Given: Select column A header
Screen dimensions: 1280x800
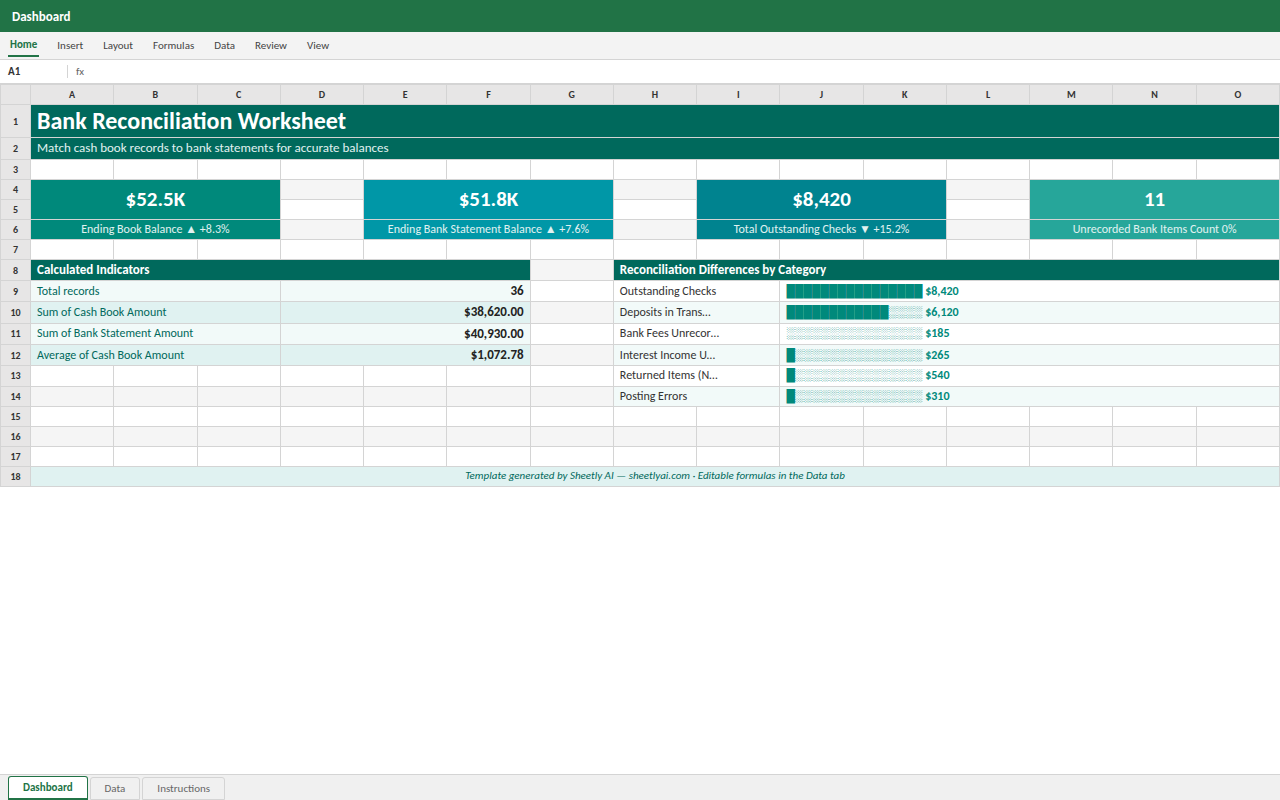Looking at the screenshot, I should tap(72, 95).
